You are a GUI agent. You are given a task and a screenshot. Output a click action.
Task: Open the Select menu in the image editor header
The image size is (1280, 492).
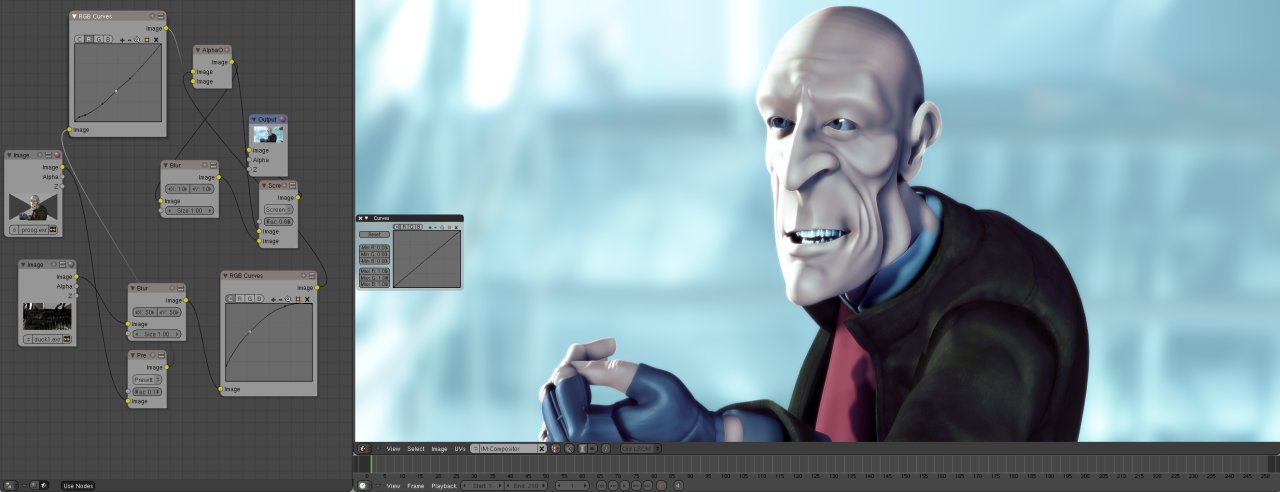(x=416, y=449)
